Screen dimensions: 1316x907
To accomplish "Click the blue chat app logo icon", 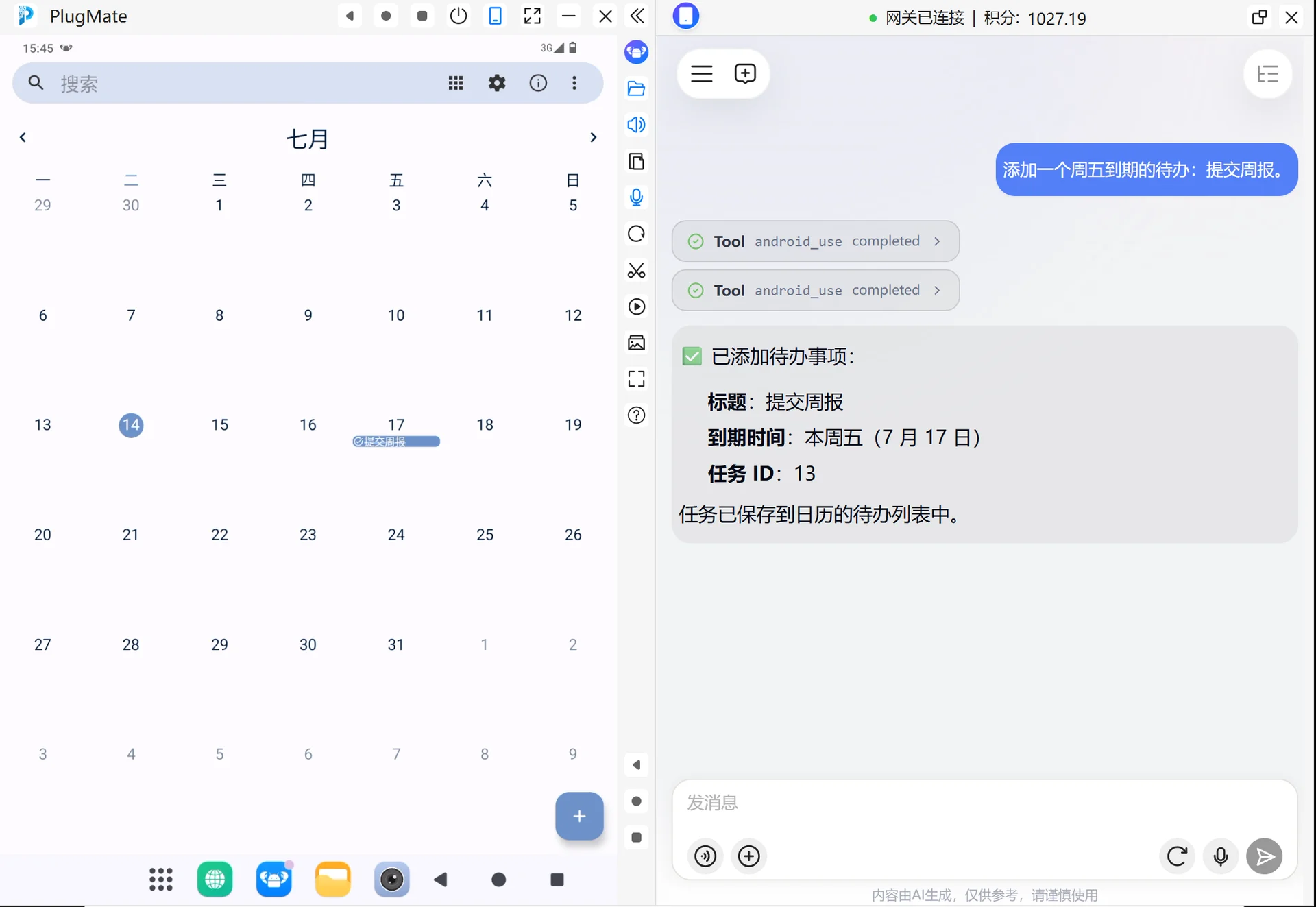I will (686, 16).
